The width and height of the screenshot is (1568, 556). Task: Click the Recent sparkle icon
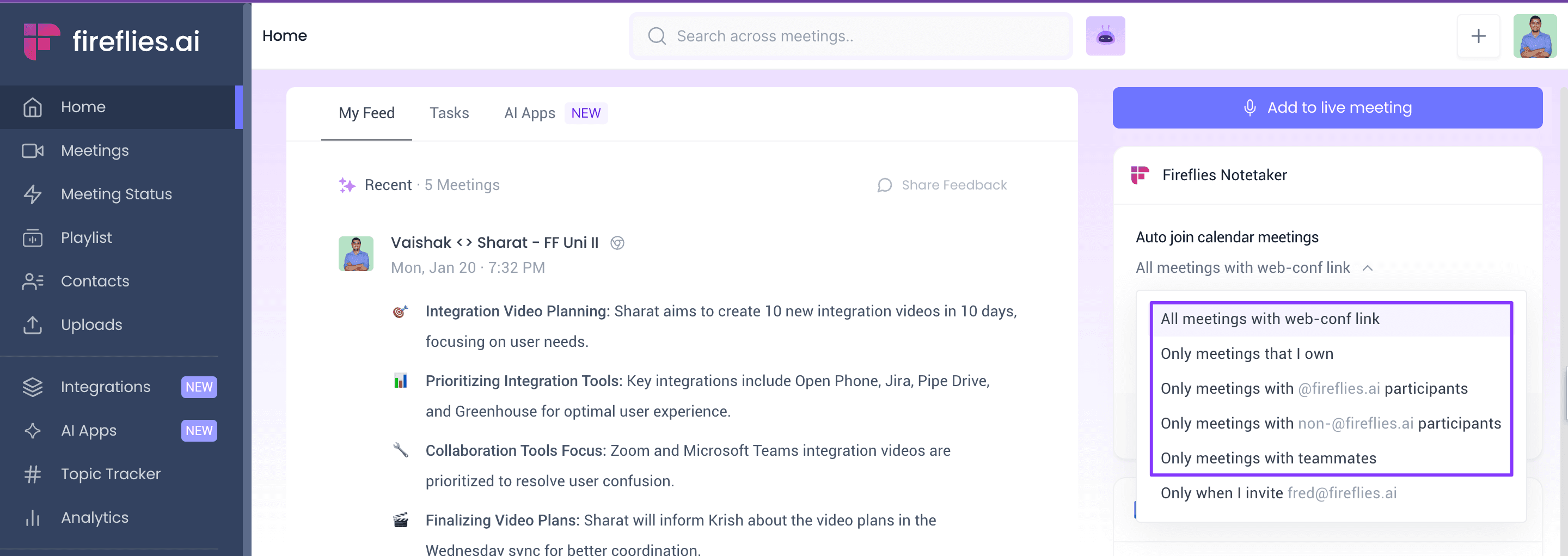(347, 185)
